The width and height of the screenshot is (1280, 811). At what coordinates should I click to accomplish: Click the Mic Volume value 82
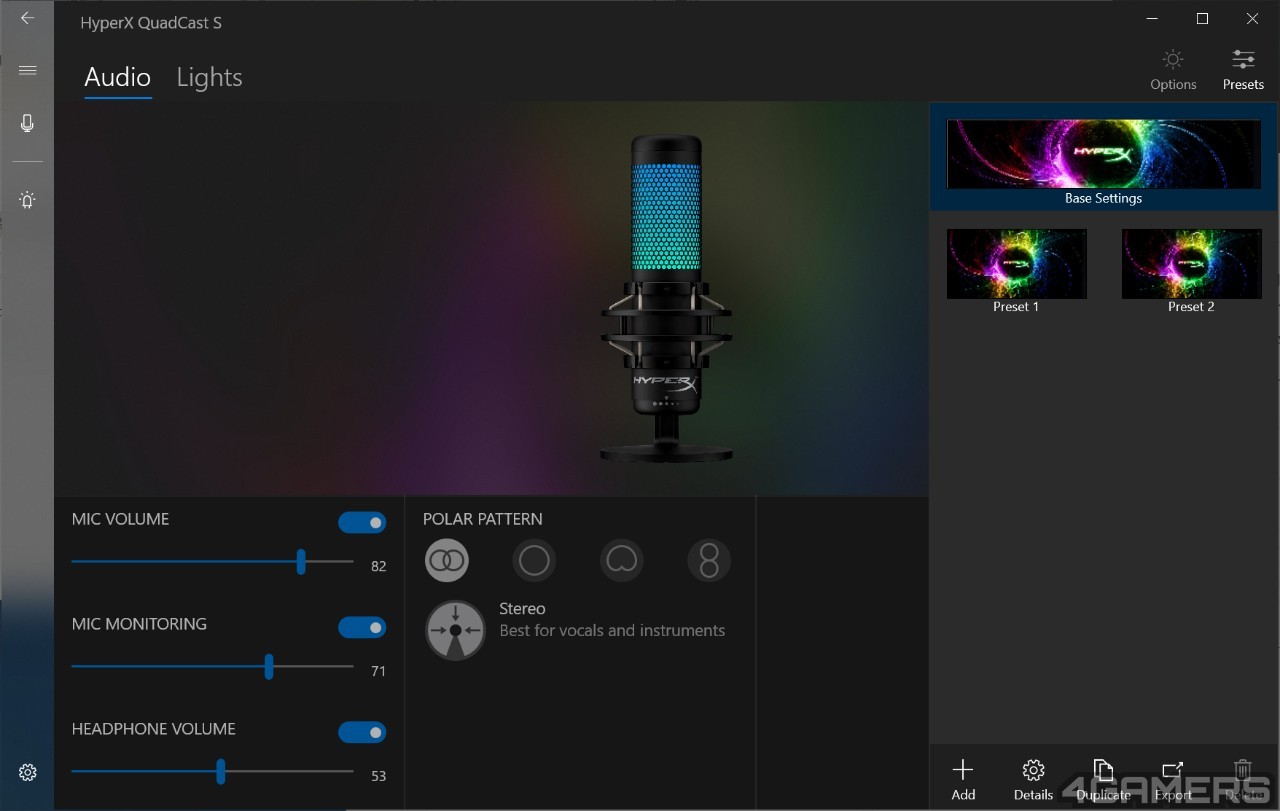click(378, 566)
